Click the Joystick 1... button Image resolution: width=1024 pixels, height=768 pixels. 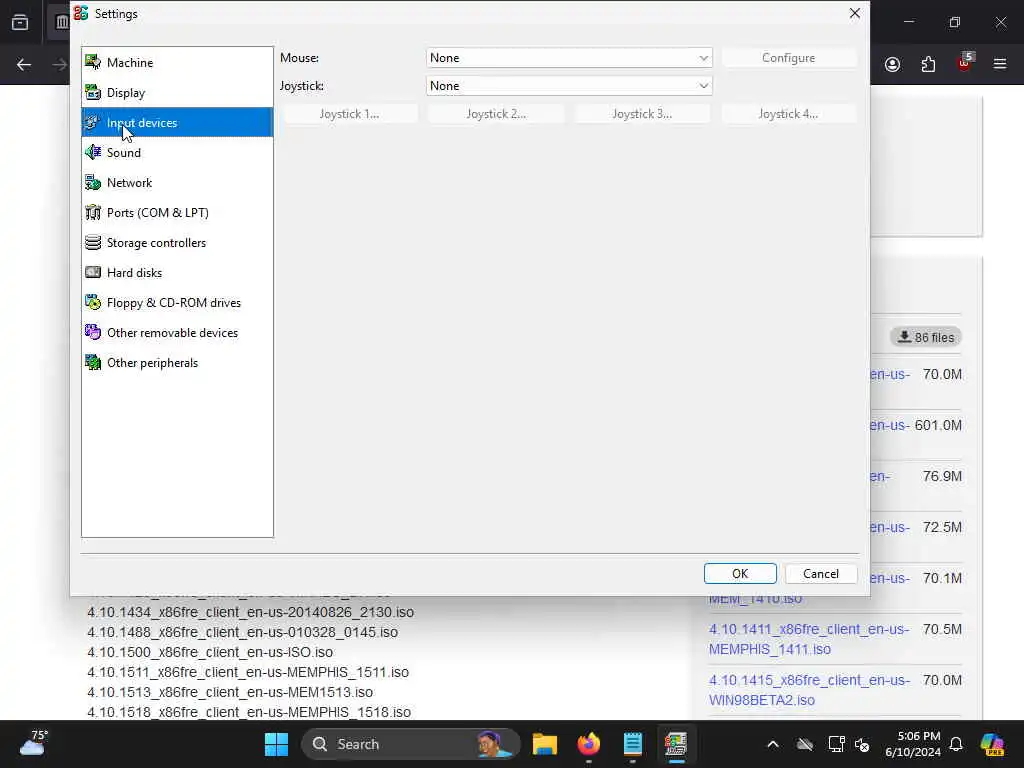click(x=349, y=114)
